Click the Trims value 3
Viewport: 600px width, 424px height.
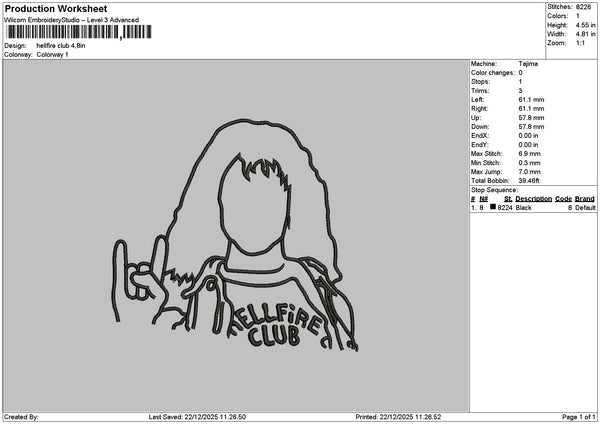(520, 91)
